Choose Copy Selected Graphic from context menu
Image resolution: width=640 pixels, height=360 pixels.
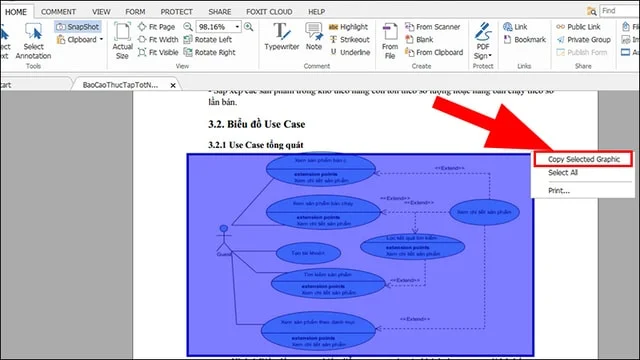583,159
